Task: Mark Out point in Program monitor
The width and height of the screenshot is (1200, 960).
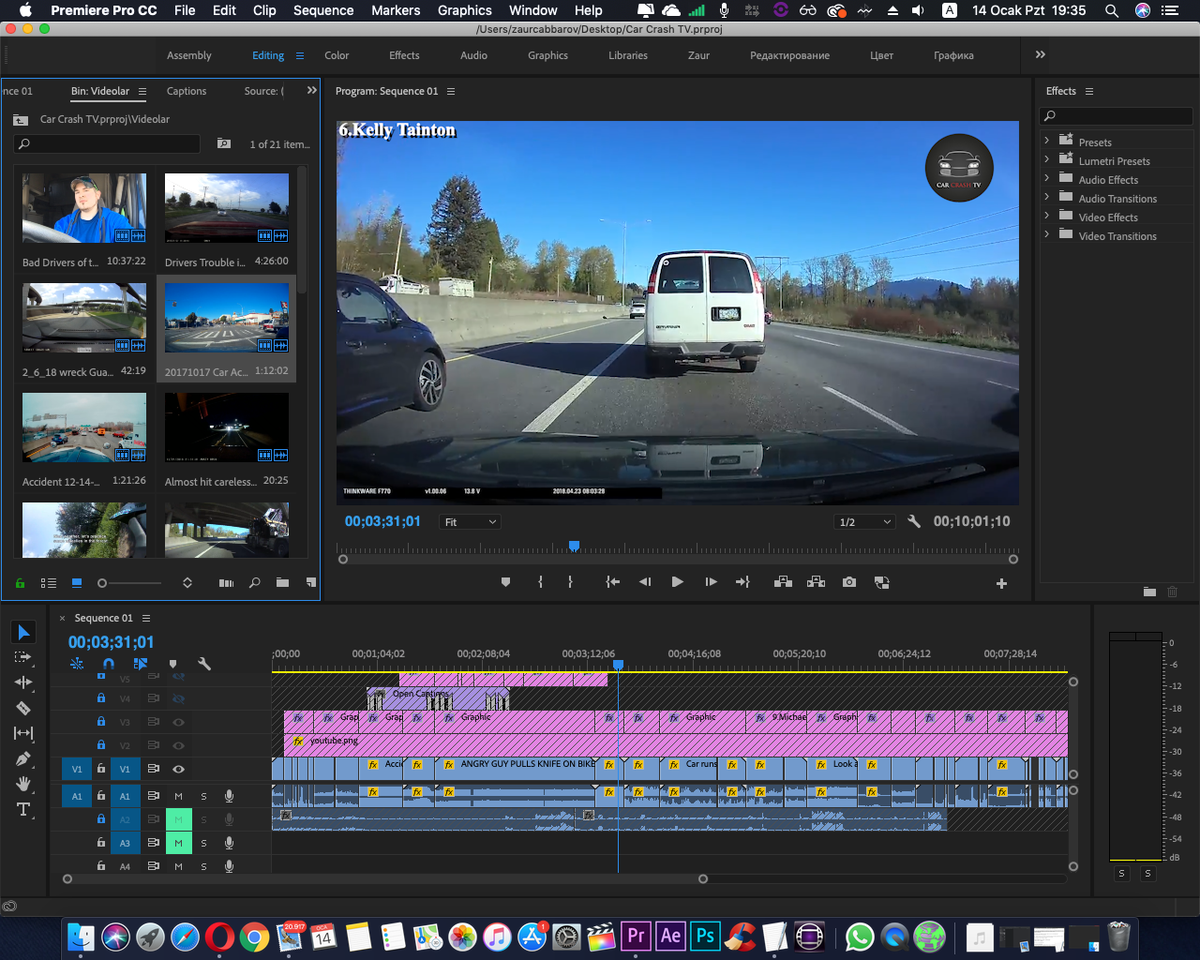Action: [x=571, y=582]
